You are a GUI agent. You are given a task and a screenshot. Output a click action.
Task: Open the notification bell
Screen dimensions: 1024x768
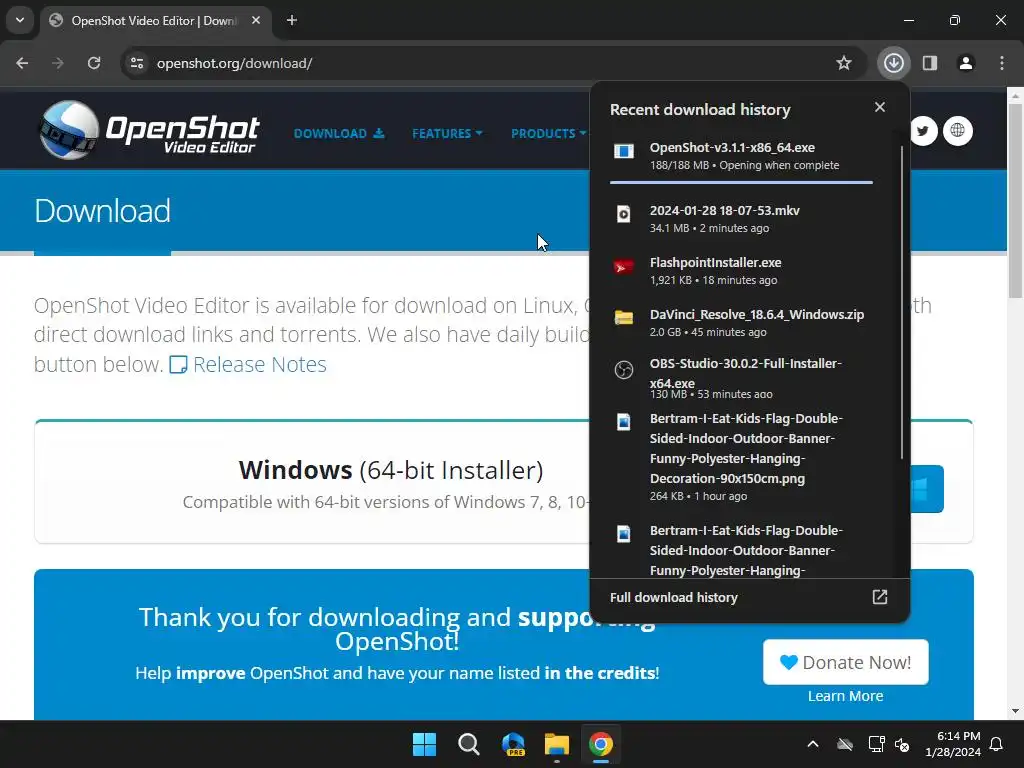997,744
